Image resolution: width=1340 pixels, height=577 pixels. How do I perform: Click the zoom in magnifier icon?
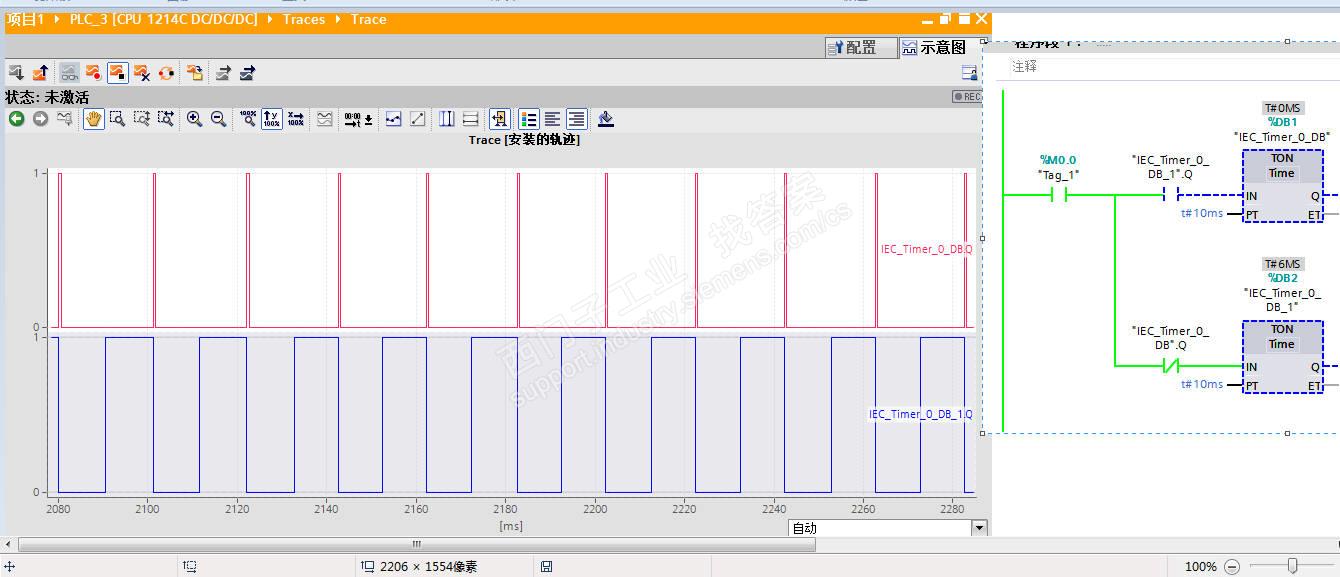pos(194,119)
